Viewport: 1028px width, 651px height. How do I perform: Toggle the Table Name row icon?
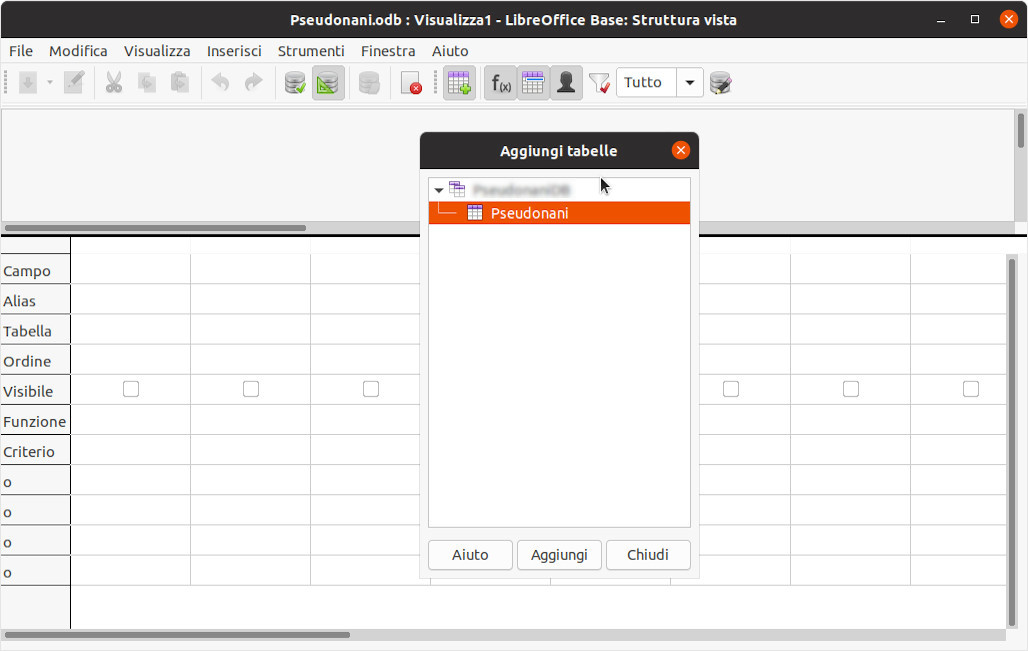pyautogui.click(x=534, y=83)
